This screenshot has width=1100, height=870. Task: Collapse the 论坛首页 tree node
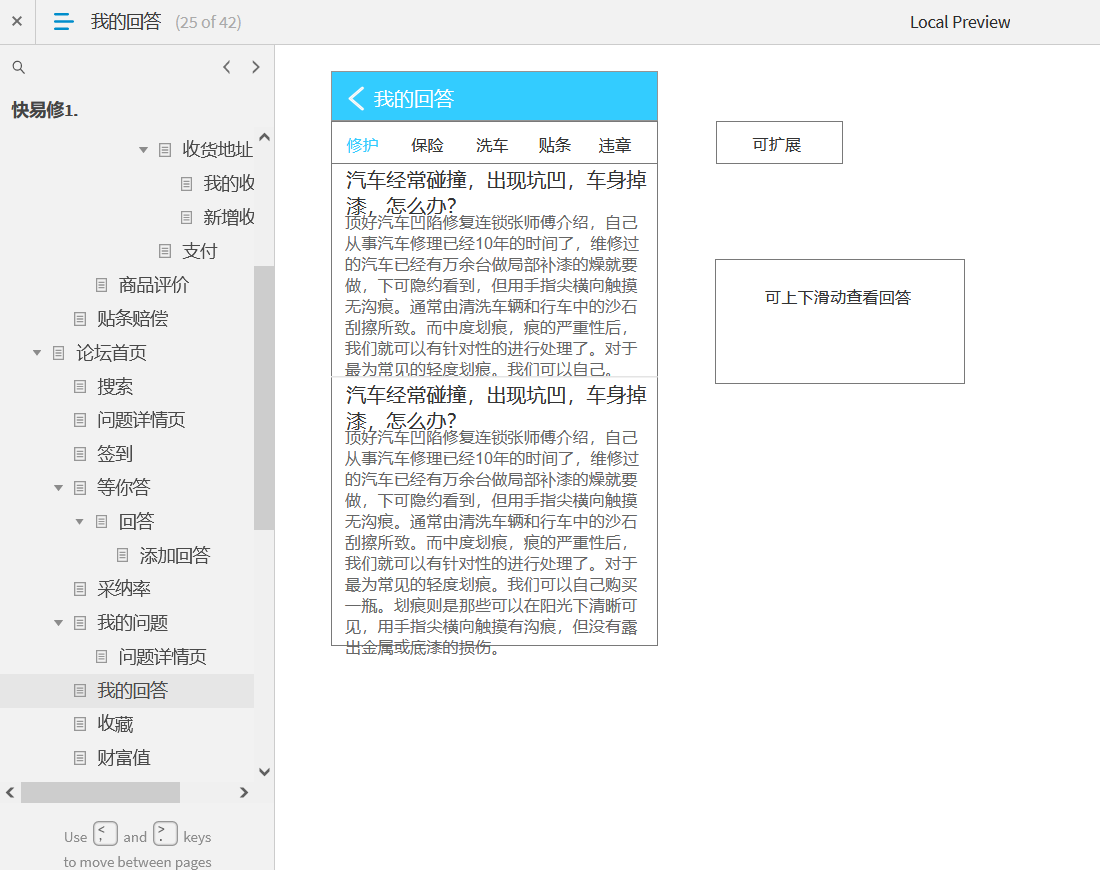coord(37,352)
